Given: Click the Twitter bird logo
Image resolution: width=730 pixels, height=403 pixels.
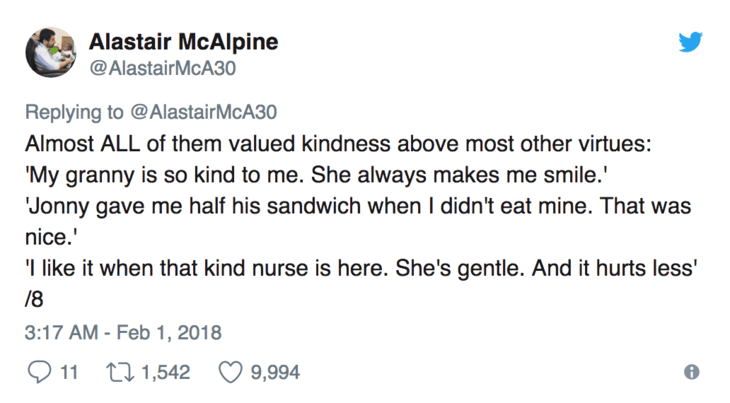Looking at the screenshot, I should click(x=691, y=41).
